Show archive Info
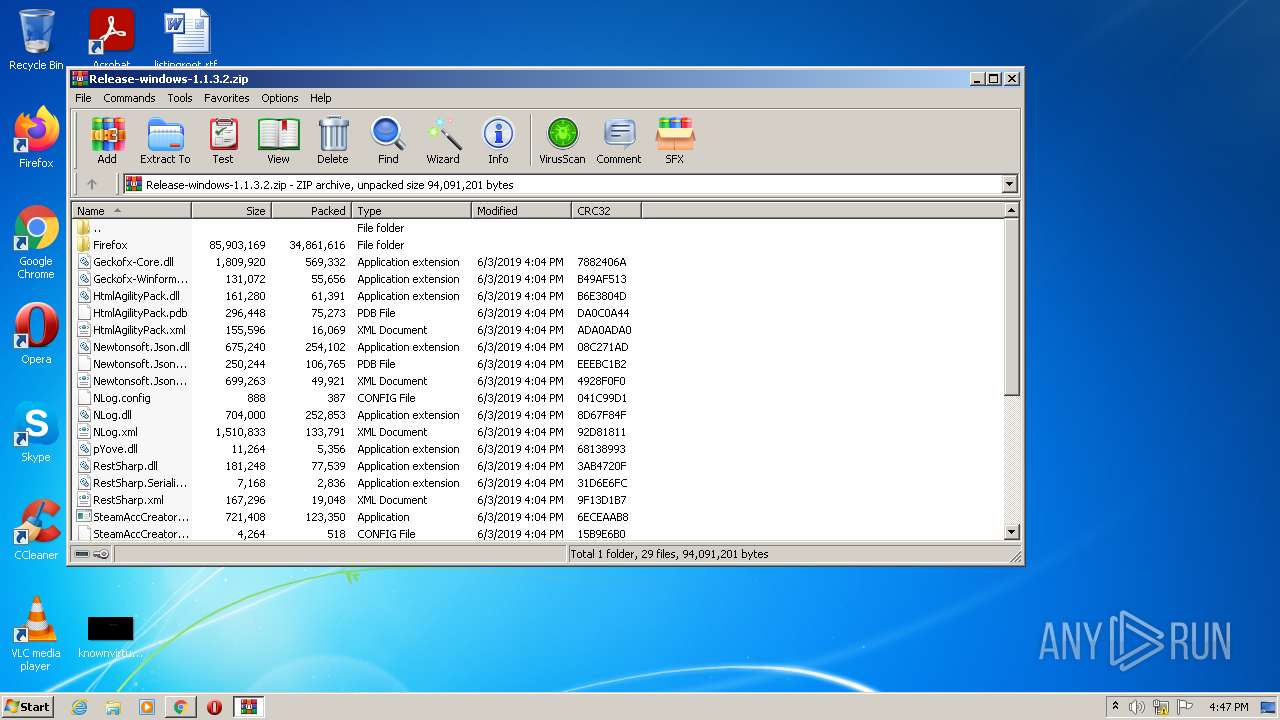The image size is (1280, 720). (498, 140)
